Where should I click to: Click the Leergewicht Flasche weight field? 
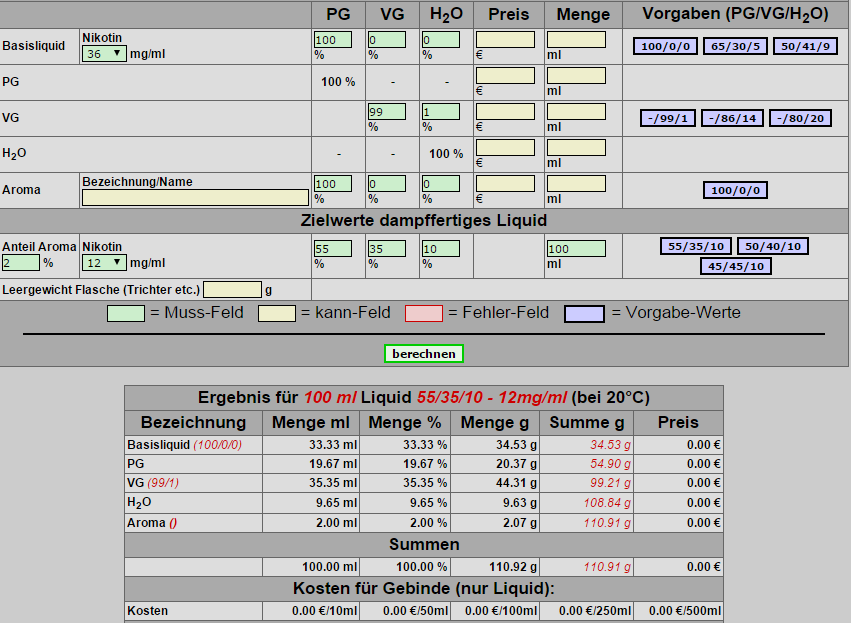232,290
